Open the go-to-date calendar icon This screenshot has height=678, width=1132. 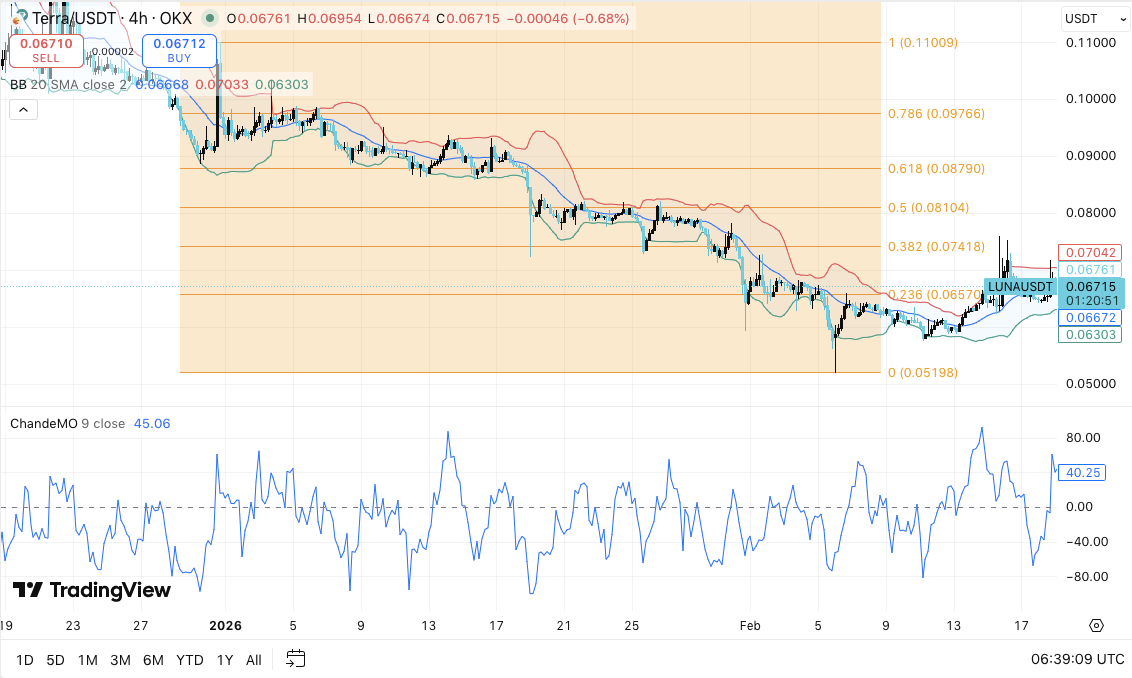point(295,659)
